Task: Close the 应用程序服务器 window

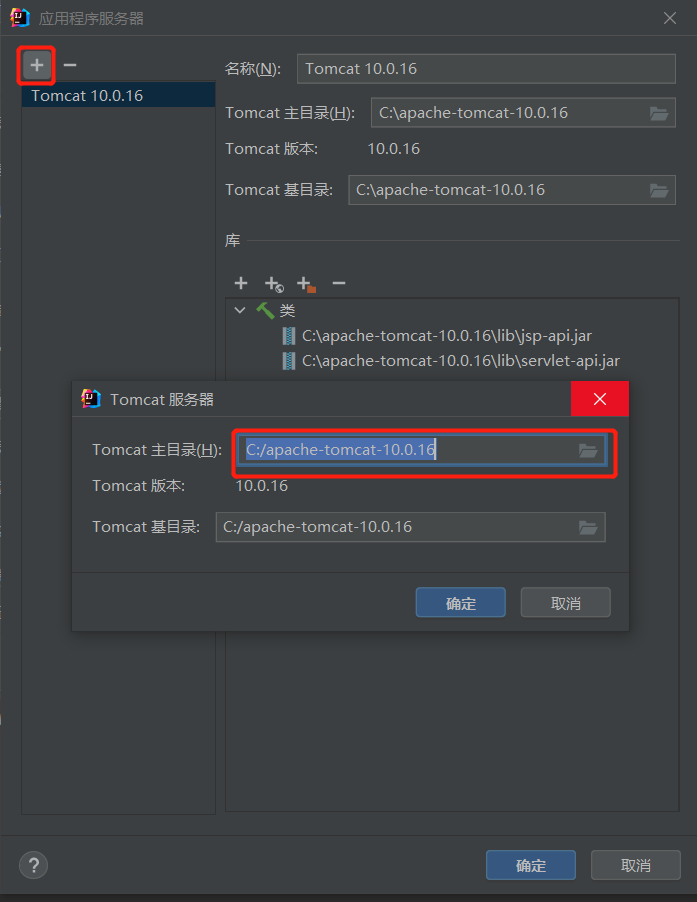Action: (x=670, y=18)
